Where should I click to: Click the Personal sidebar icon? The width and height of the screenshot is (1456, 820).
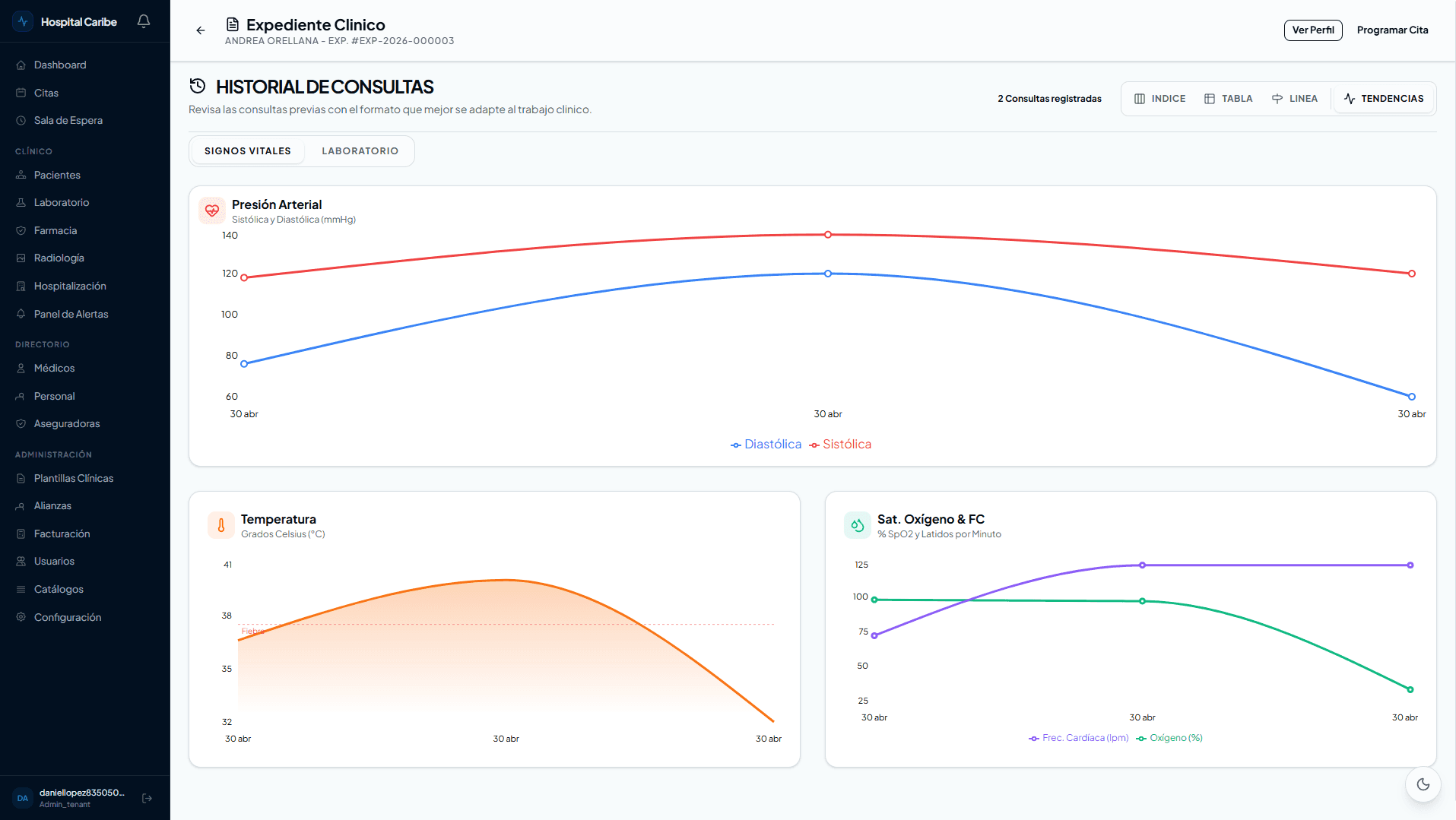(21, 397)
